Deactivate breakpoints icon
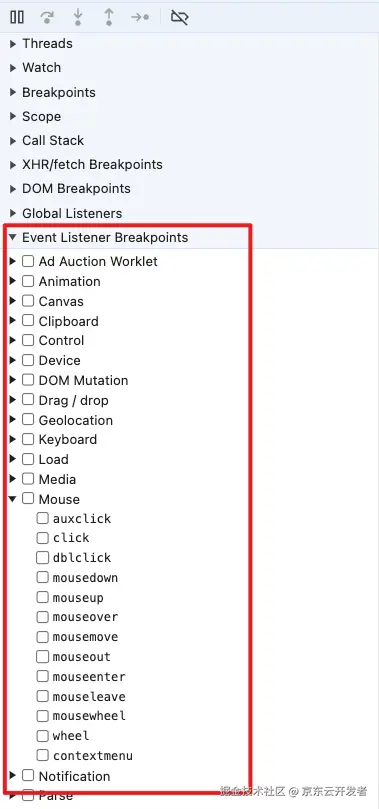Screen dimensions: 379x809 179,18
